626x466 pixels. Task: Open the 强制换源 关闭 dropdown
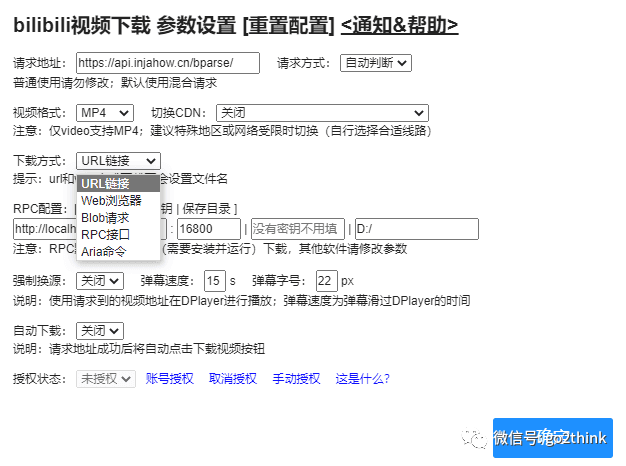[x=100, y=281]
